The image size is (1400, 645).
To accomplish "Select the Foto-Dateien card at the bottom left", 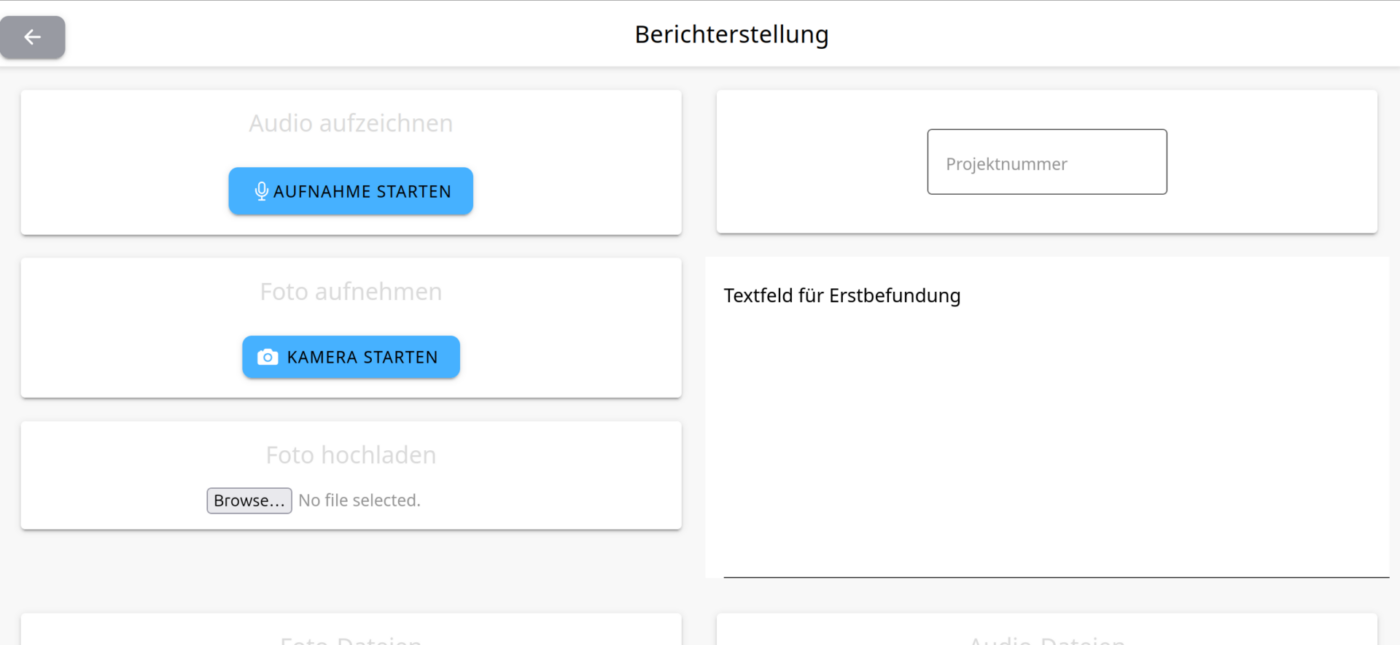I will [351, 629].
